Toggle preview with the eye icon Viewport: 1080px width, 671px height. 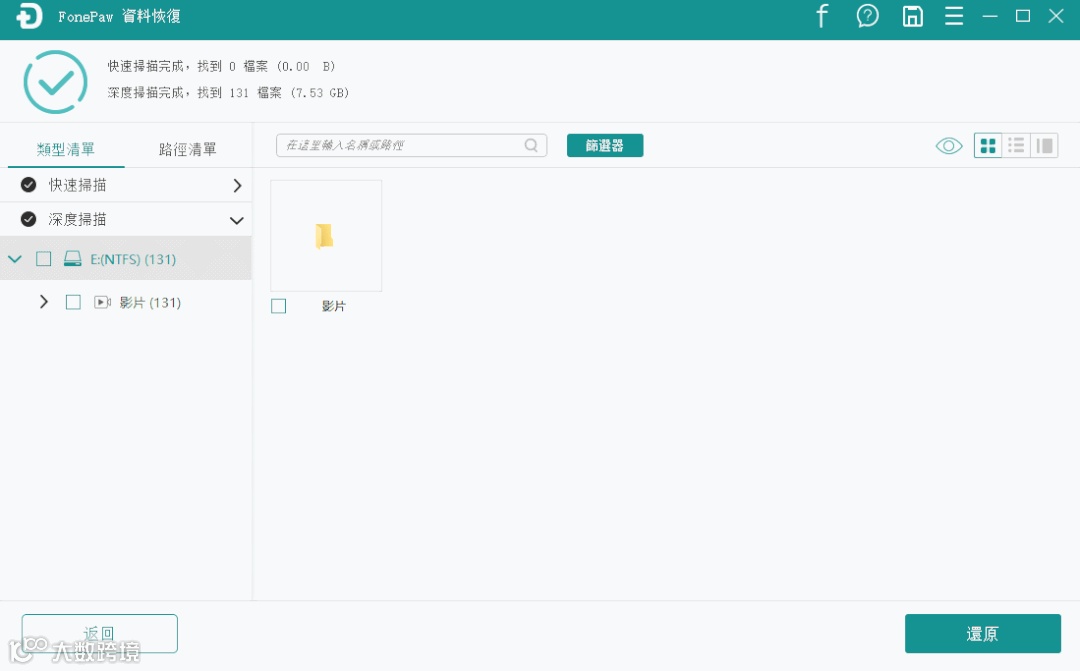click(x=948, y=145)
